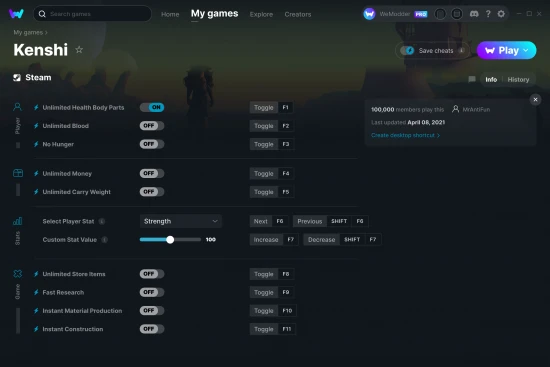Open the comments chat bubble icon
The width and height of the screenshot is (550, 367).
(472, 79)
